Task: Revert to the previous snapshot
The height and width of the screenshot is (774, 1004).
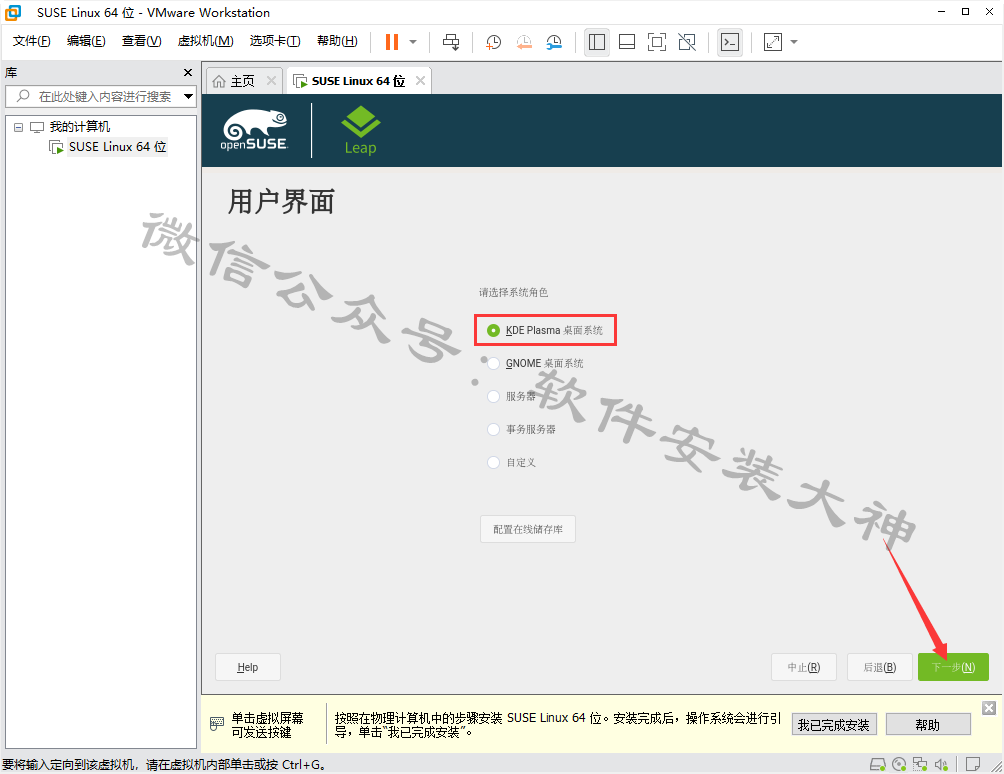Action: point(524,42)
